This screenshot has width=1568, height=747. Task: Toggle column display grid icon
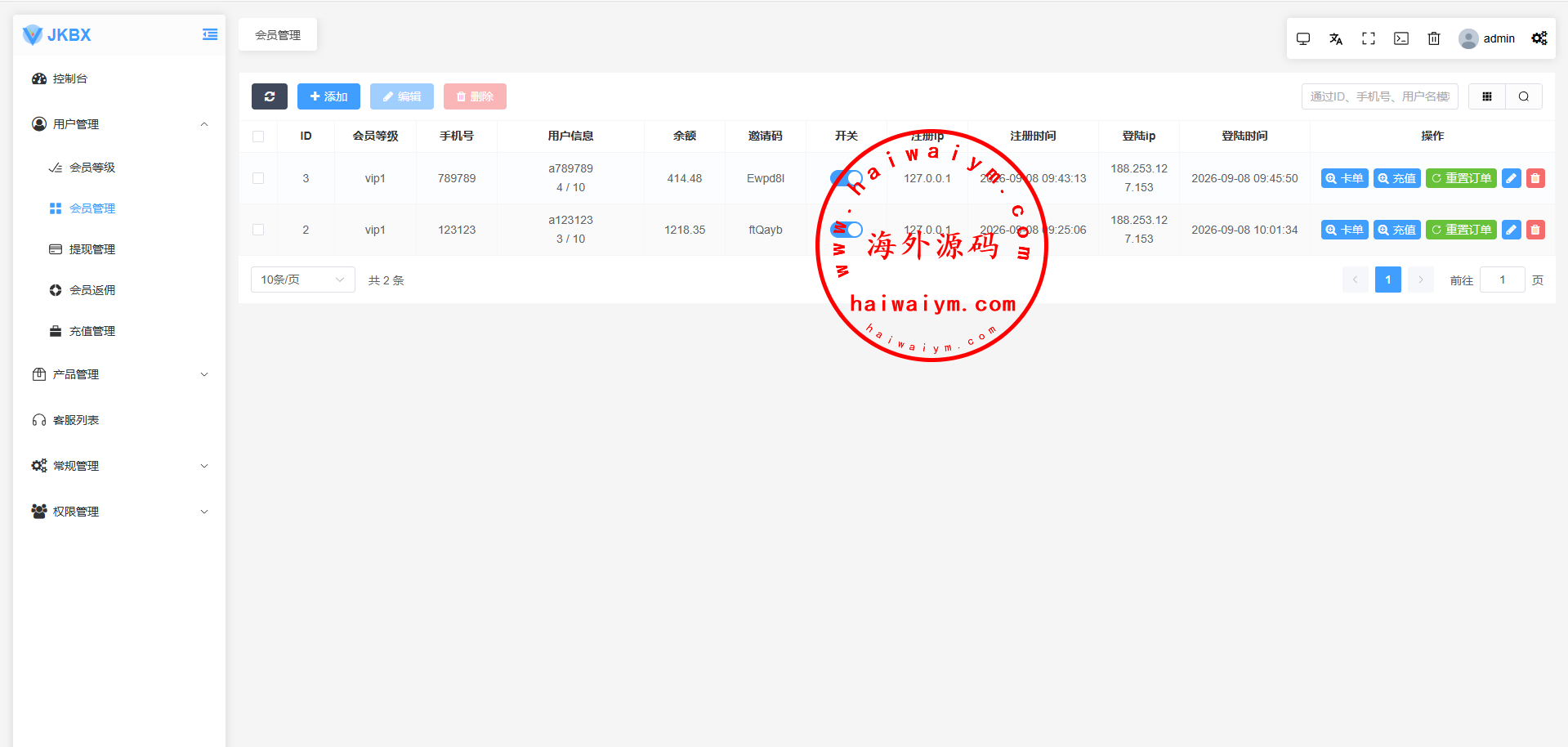(x=1487, y=96)
